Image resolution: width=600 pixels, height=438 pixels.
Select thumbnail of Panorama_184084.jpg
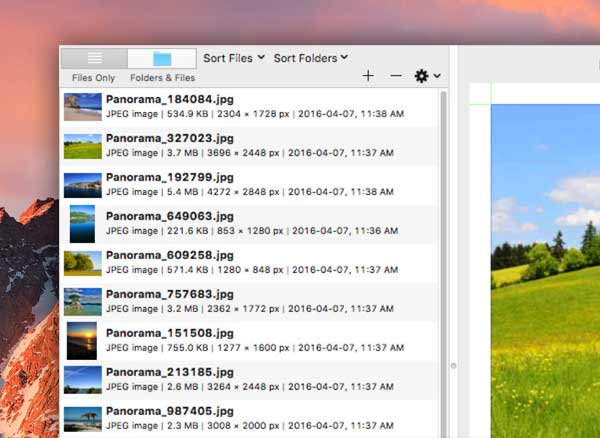83,107
